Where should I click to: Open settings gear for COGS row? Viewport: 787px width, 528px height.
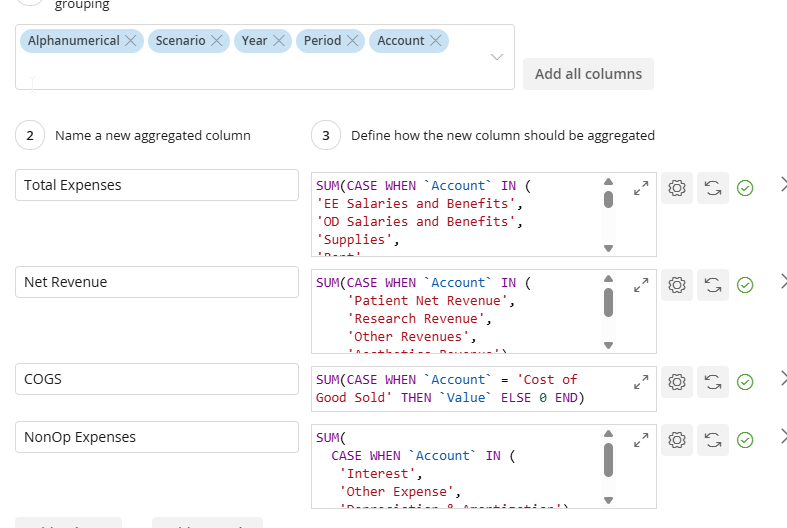(677, 381)
